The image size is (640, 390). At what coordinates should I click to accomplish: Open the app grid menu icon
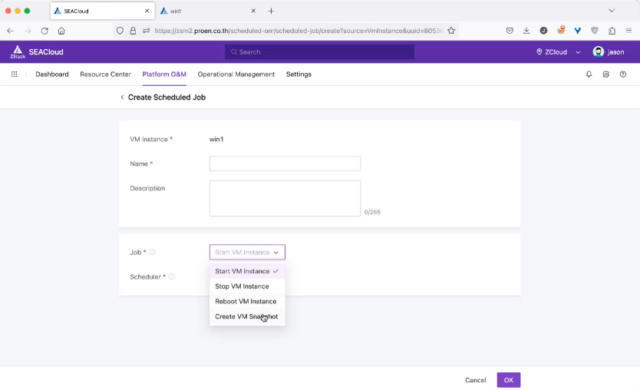(x=14, y=74)
